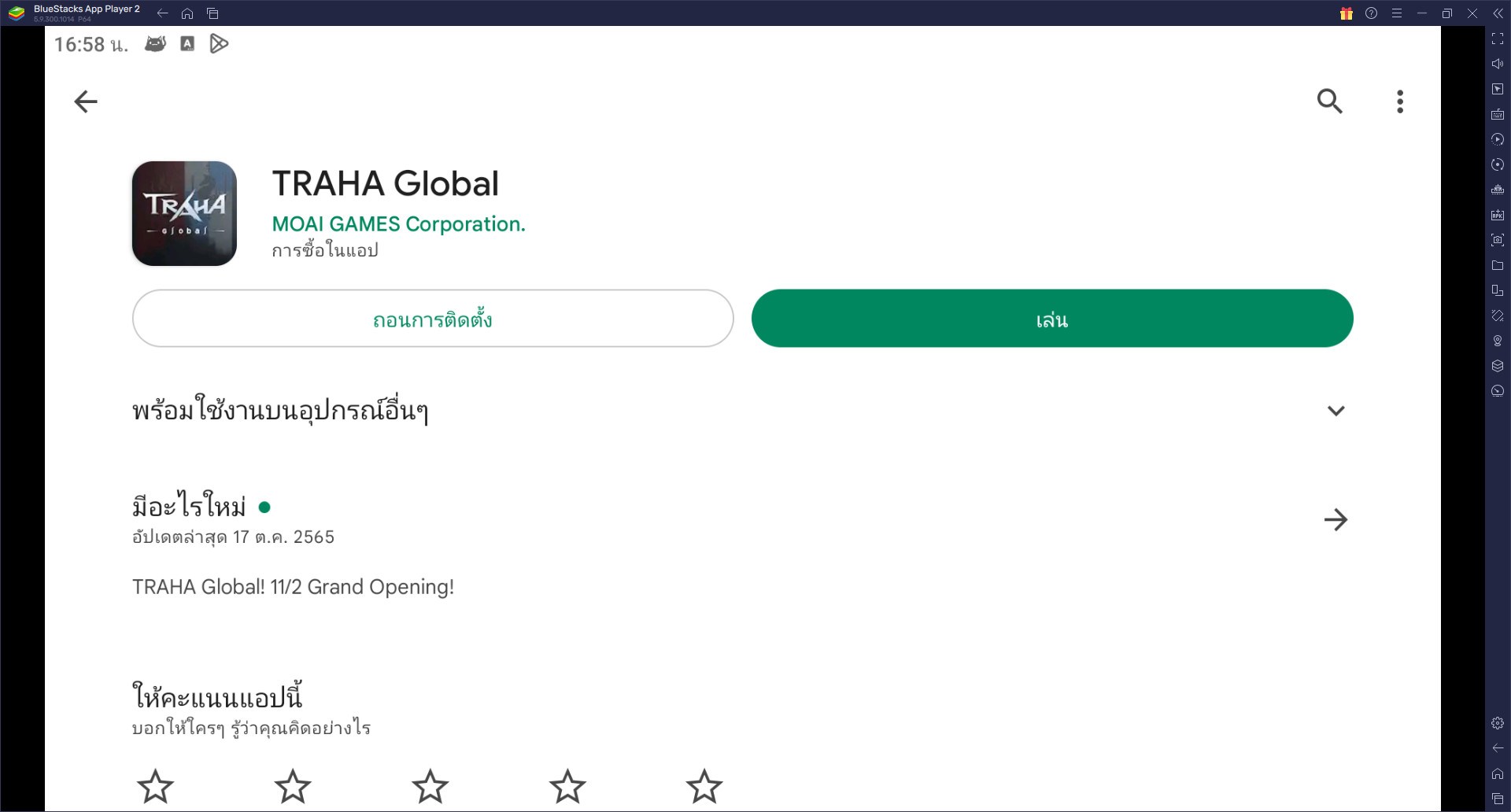Open multi-instance manager icon in sidebar
1511x812 pixels.
pyautogui.click(x=1498, y=190)
